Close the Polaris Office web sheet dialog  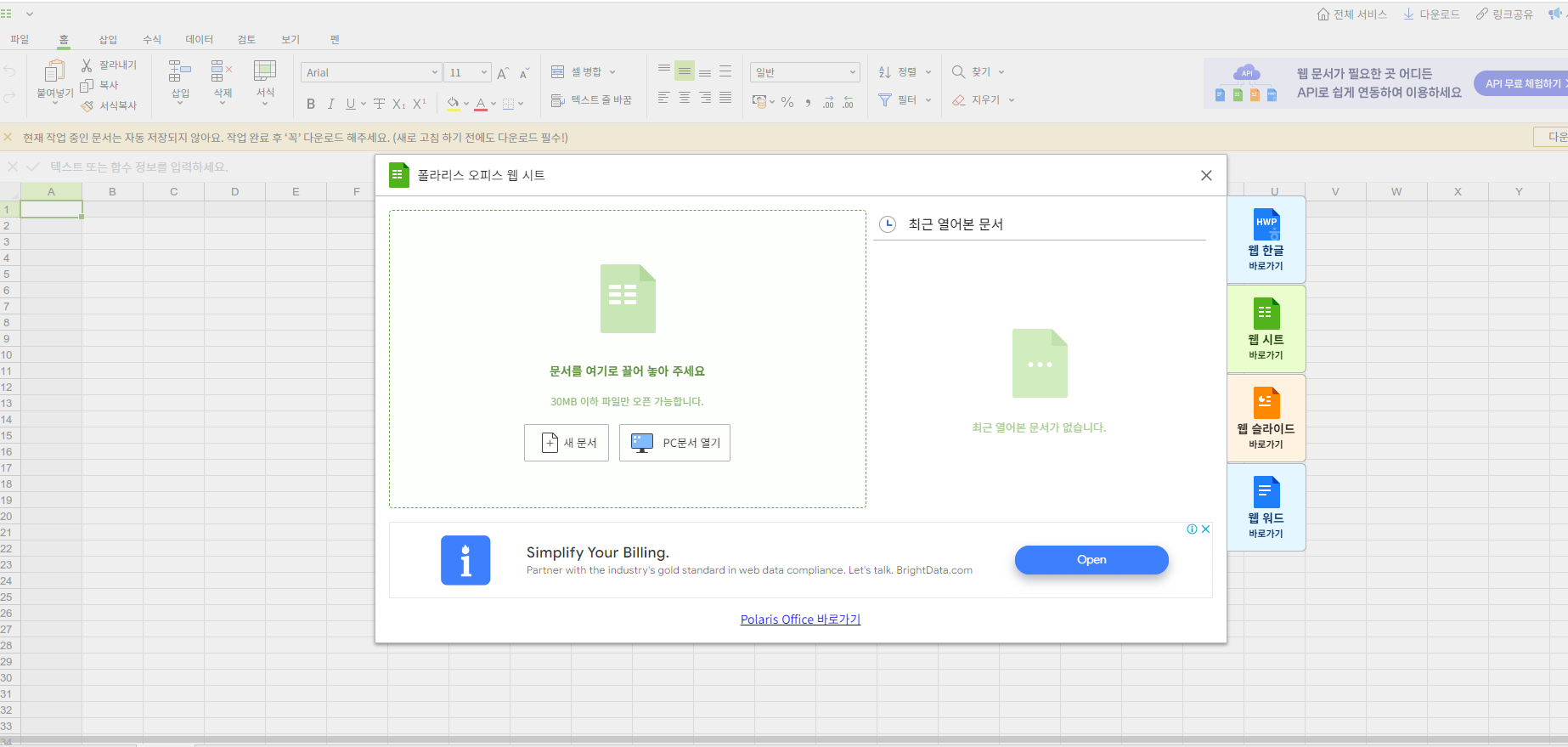(x=1206, y=175)
